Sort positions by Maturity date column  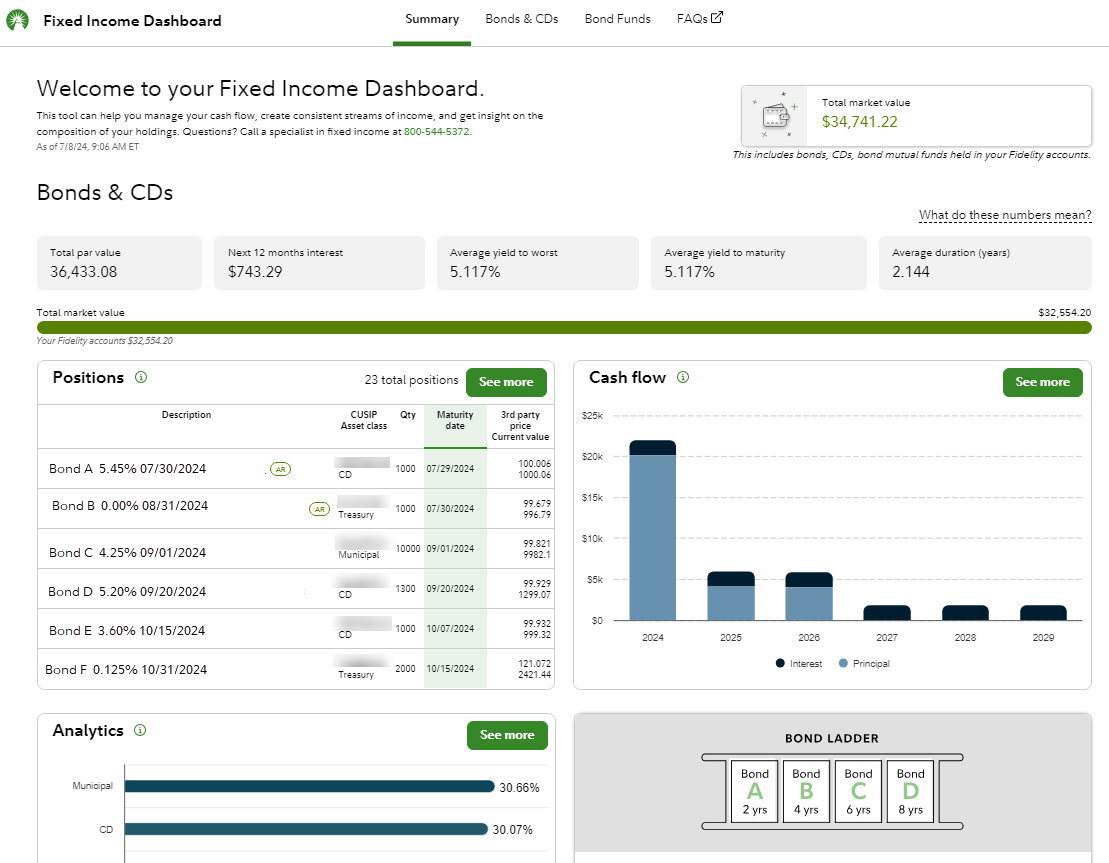point(455,420)
